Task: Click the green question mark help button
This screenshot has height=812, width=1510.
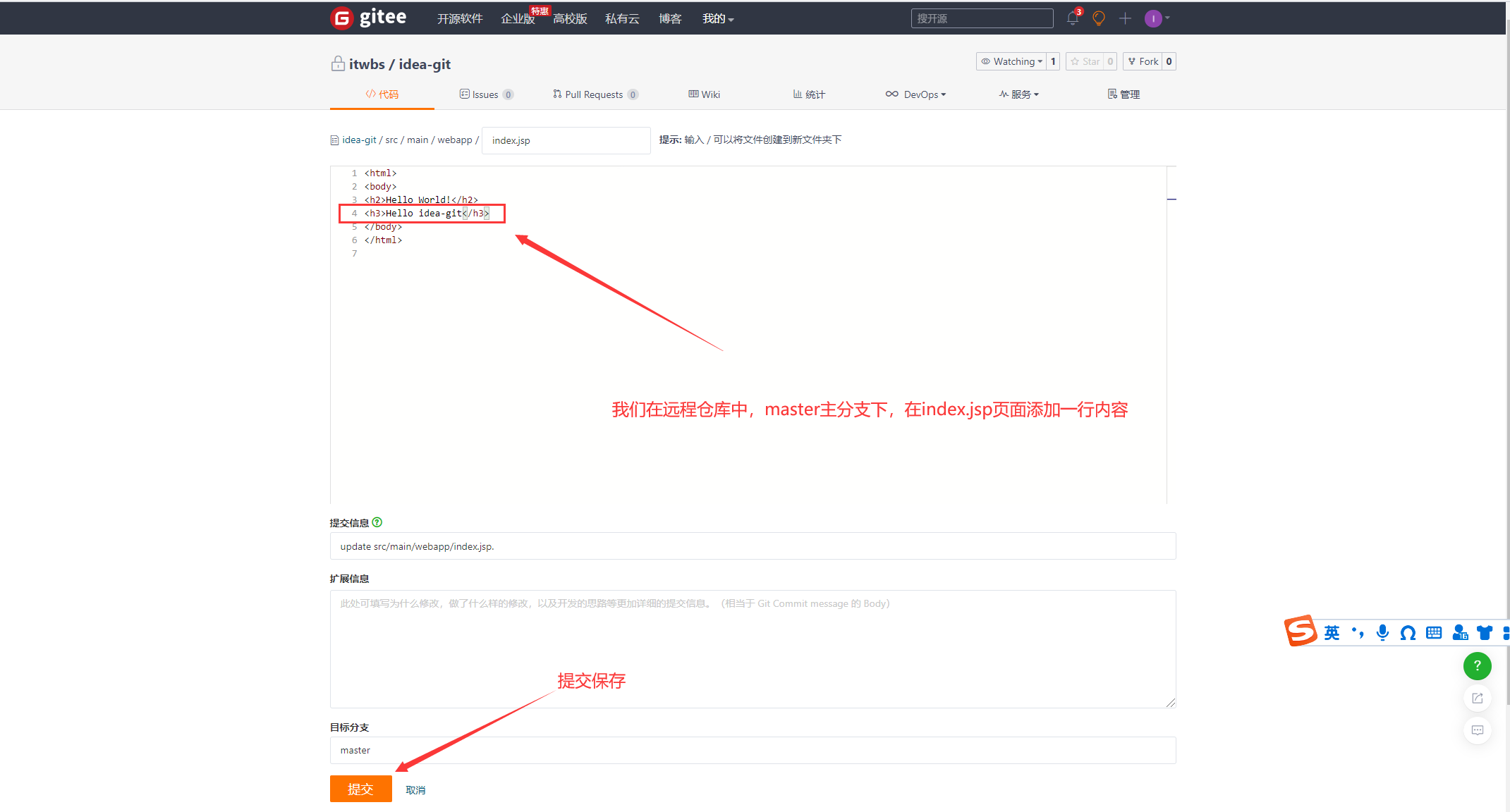Action: [x=1477, y=665]
